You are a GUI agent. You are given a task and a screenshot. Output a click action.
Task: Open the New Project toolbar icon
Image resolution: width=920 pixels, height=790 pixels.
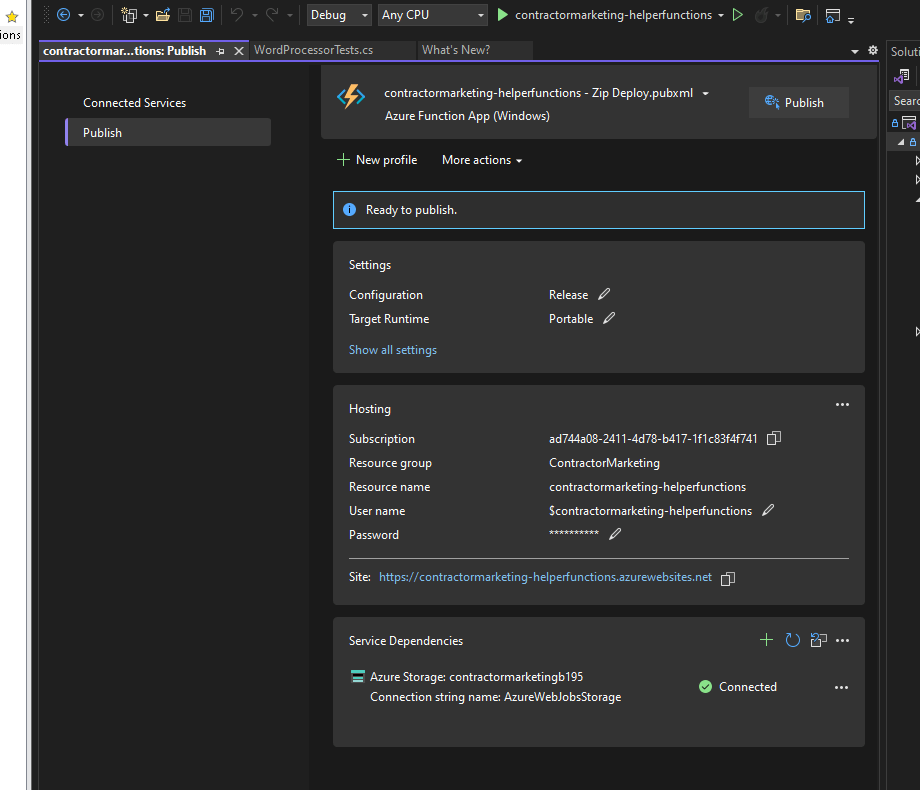point(128,15)
